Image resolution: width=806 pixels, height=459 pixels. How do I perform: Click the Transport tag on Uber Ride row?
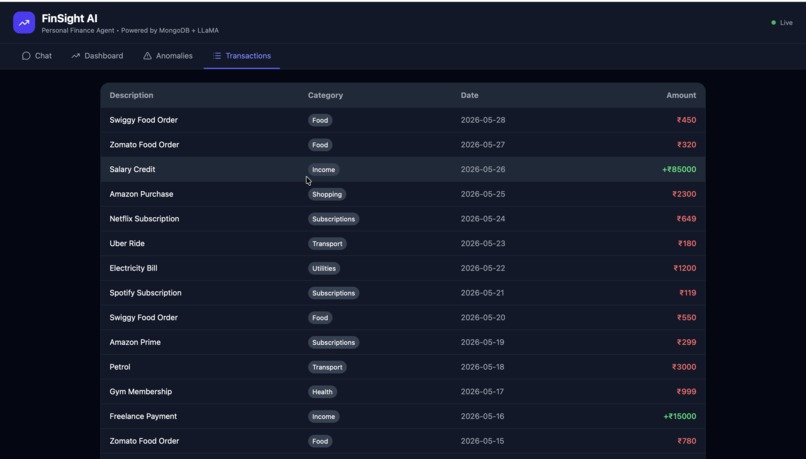coord(327,243)
